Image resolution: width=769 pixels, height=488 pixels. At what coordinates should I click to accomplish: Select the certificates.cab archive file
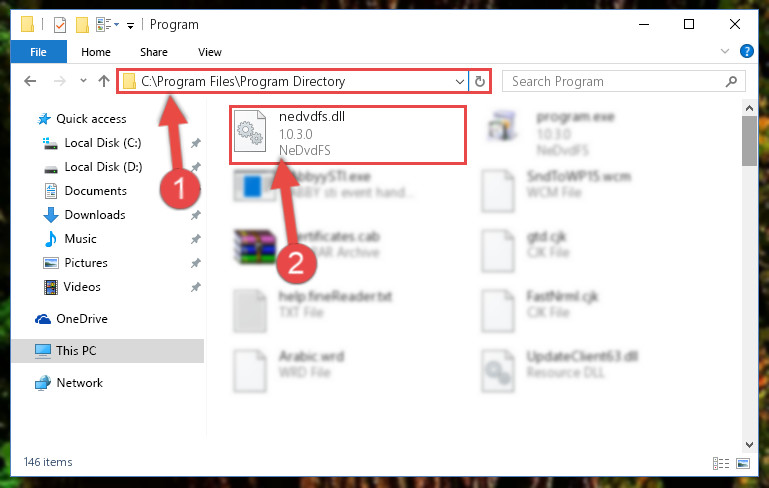tap(308, 245)
